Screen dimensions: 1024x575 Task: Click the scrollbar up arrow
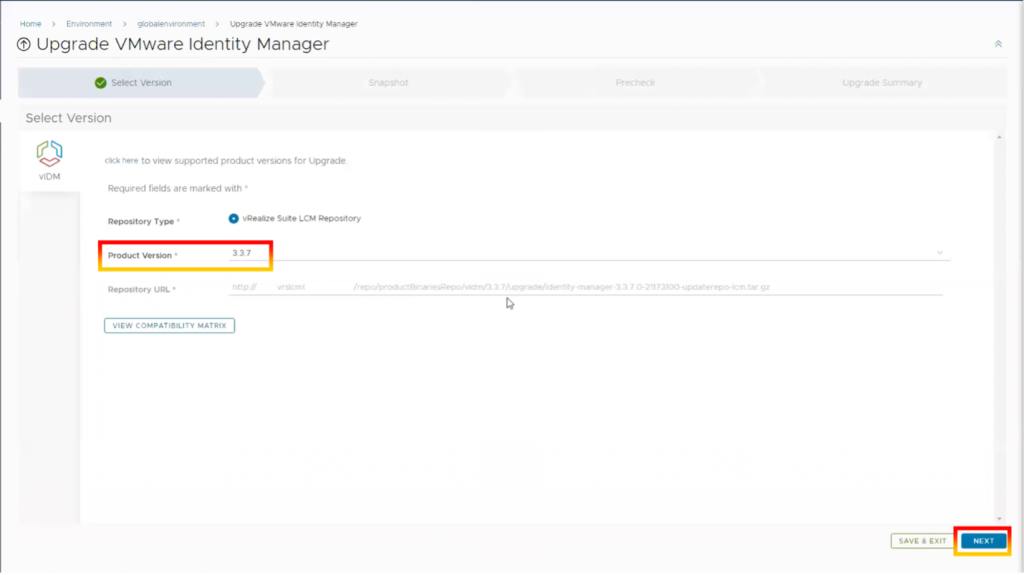click(999, 137)
